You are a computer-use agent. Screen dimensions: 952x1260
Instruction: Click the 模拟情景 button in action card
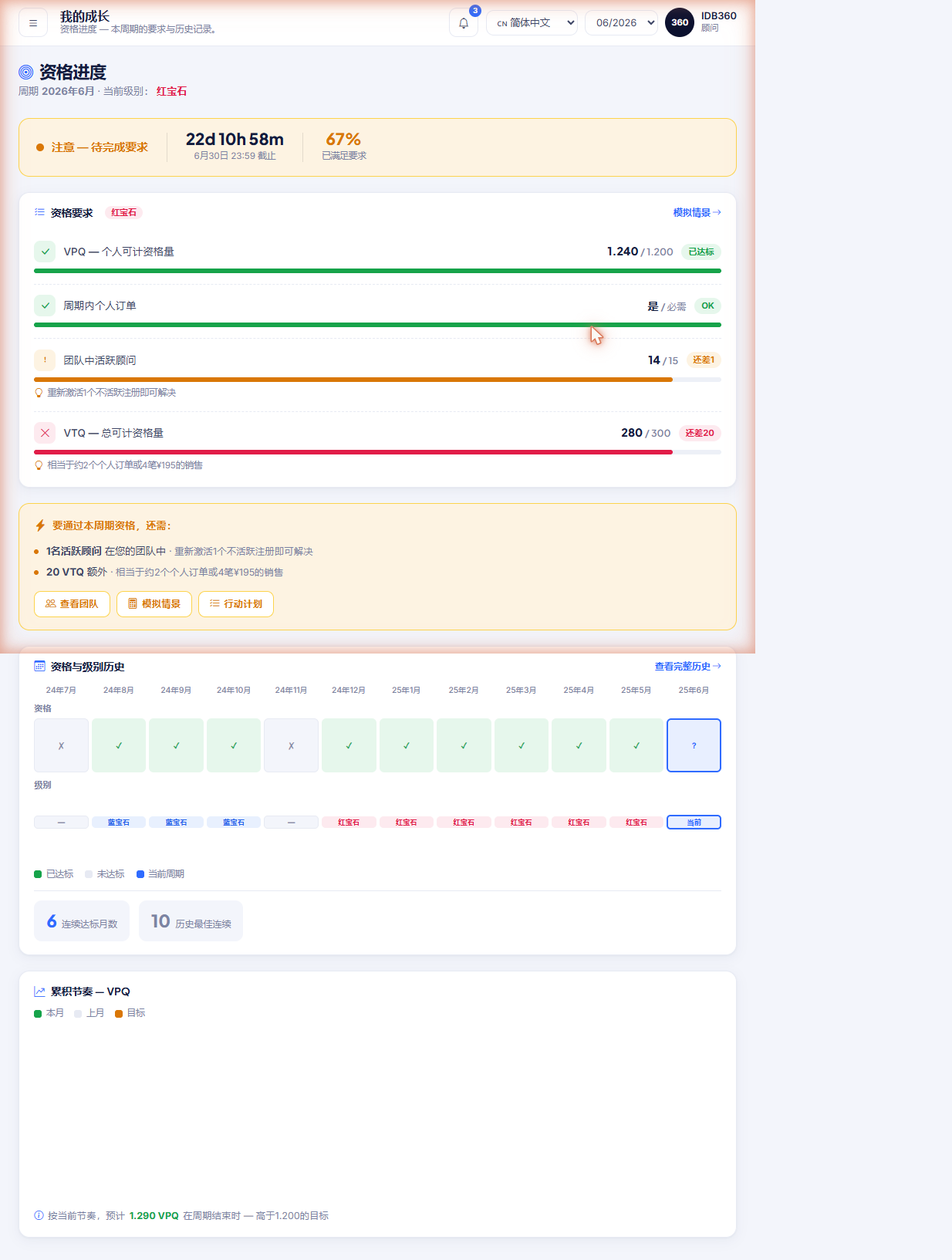154,604
